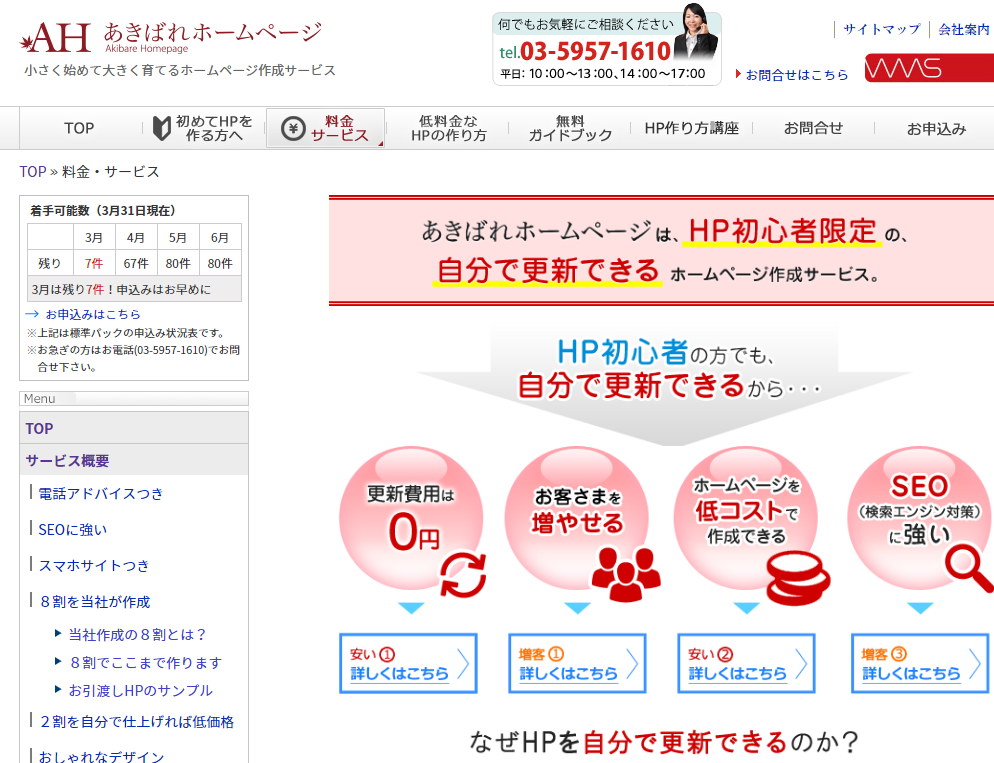
Task: Click the chevron in 増客① button
Action: click(632, 664)
